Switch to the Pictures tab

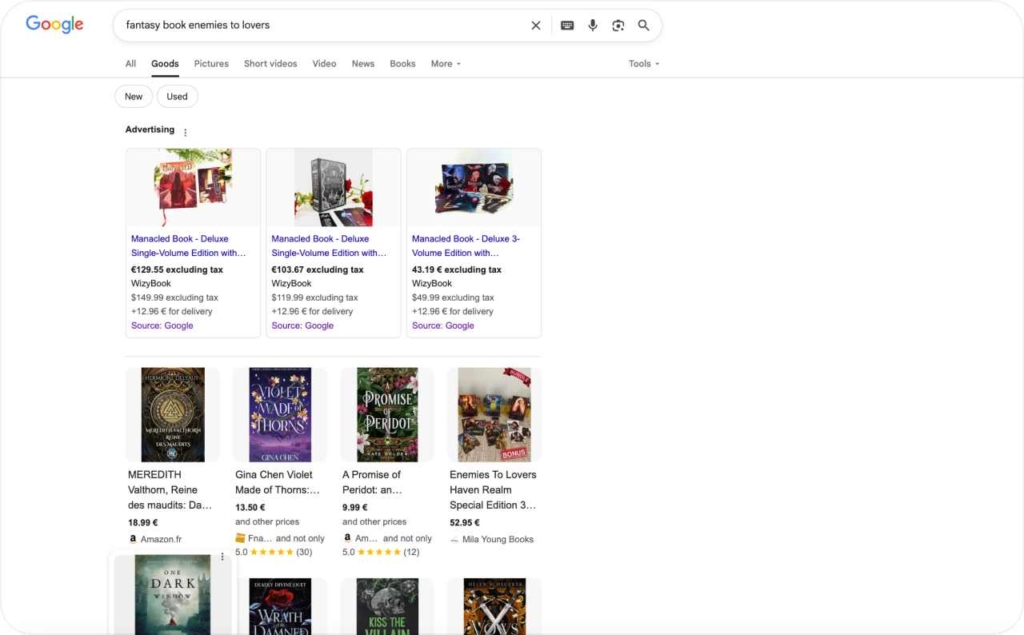point(211,64)
